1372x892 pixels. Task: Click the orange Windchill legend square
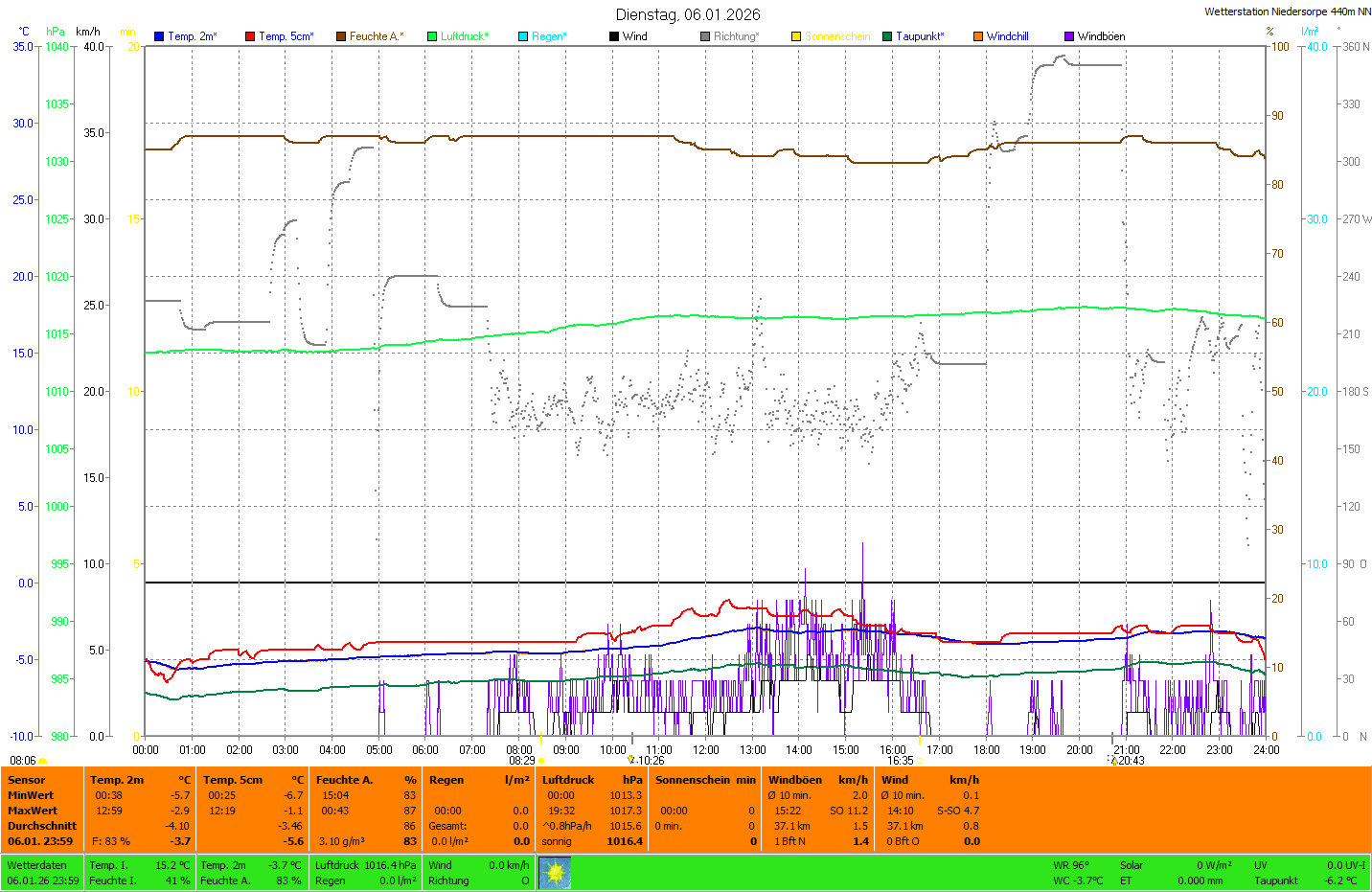(978, 36)
